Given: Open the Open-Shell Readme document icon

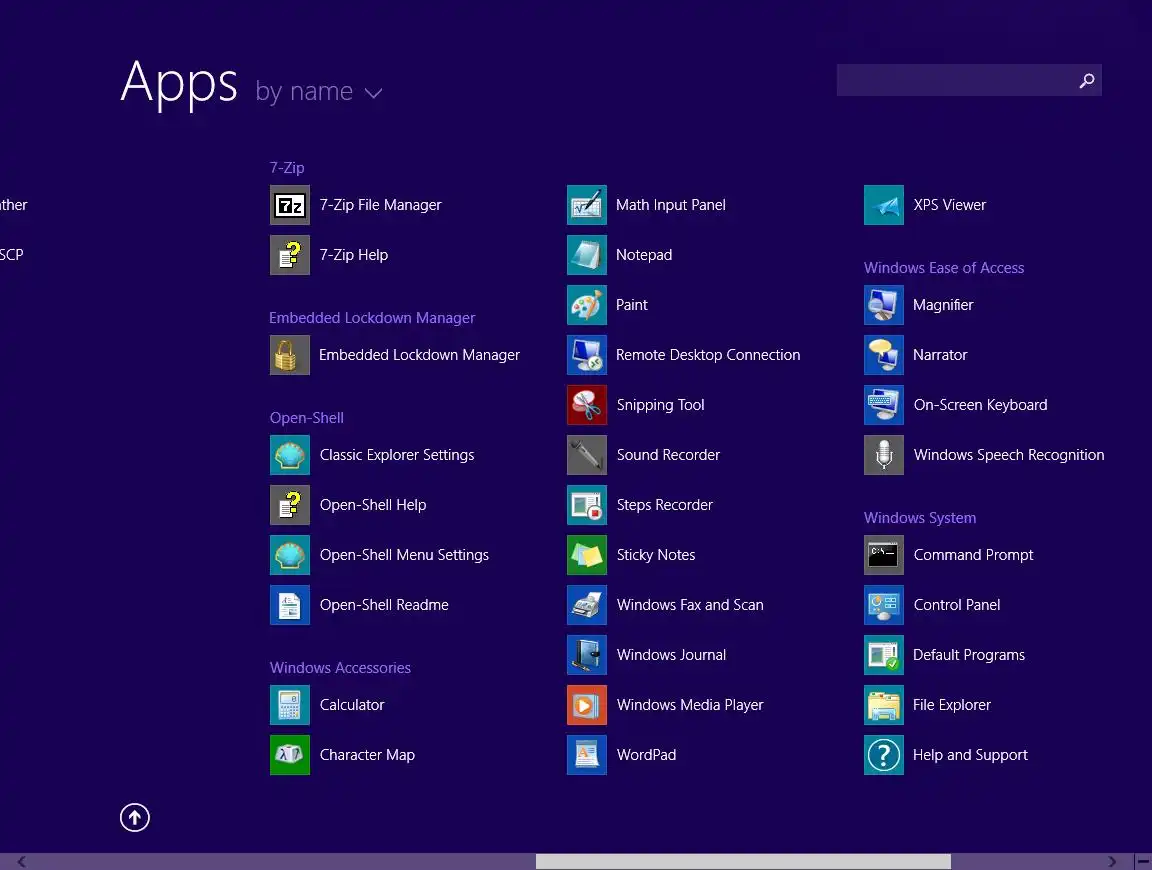Looking at the screenshot, I should pyautogui.click(x=289, y=605).
